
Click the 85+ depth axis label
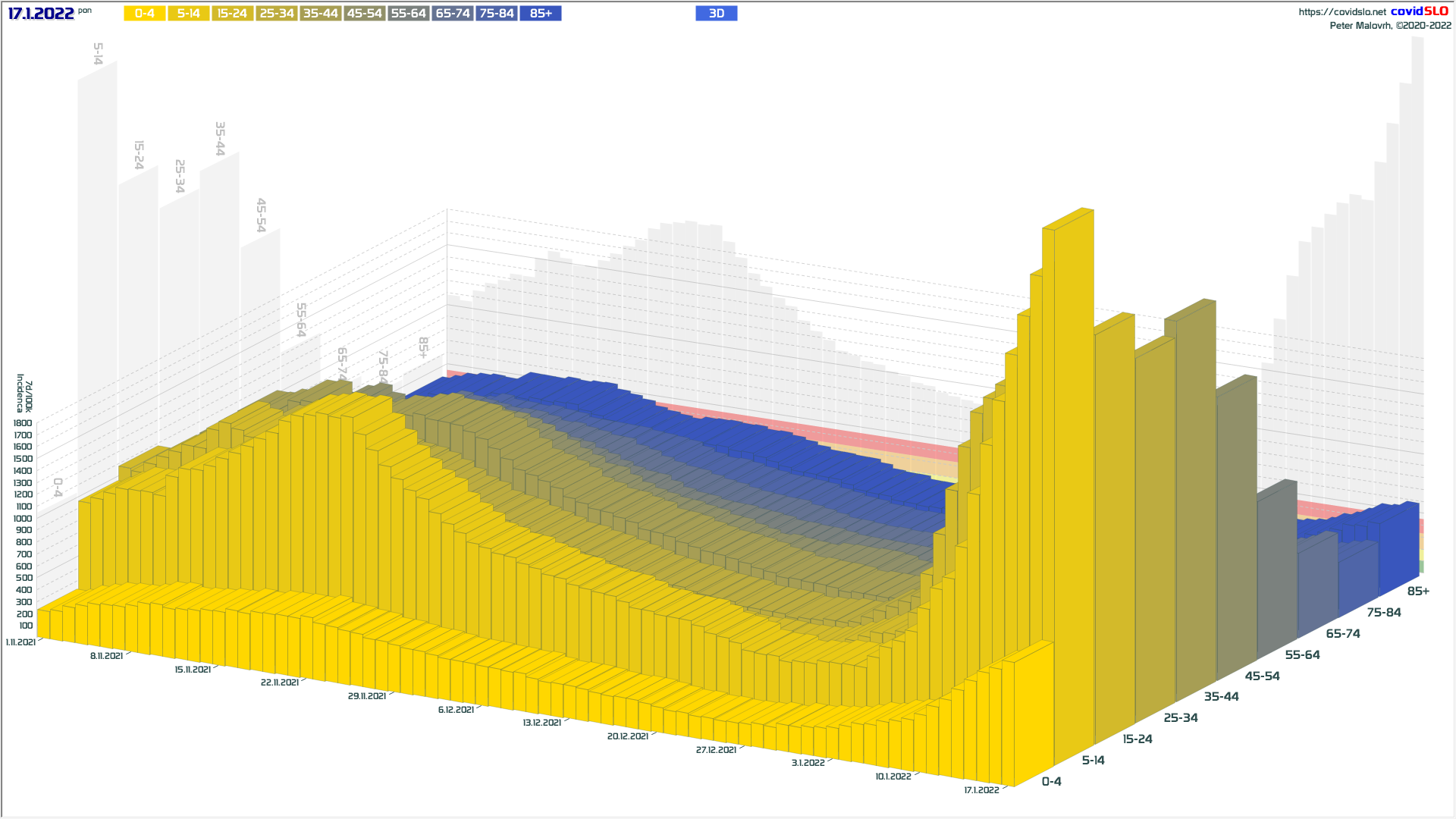point(1417,591)
